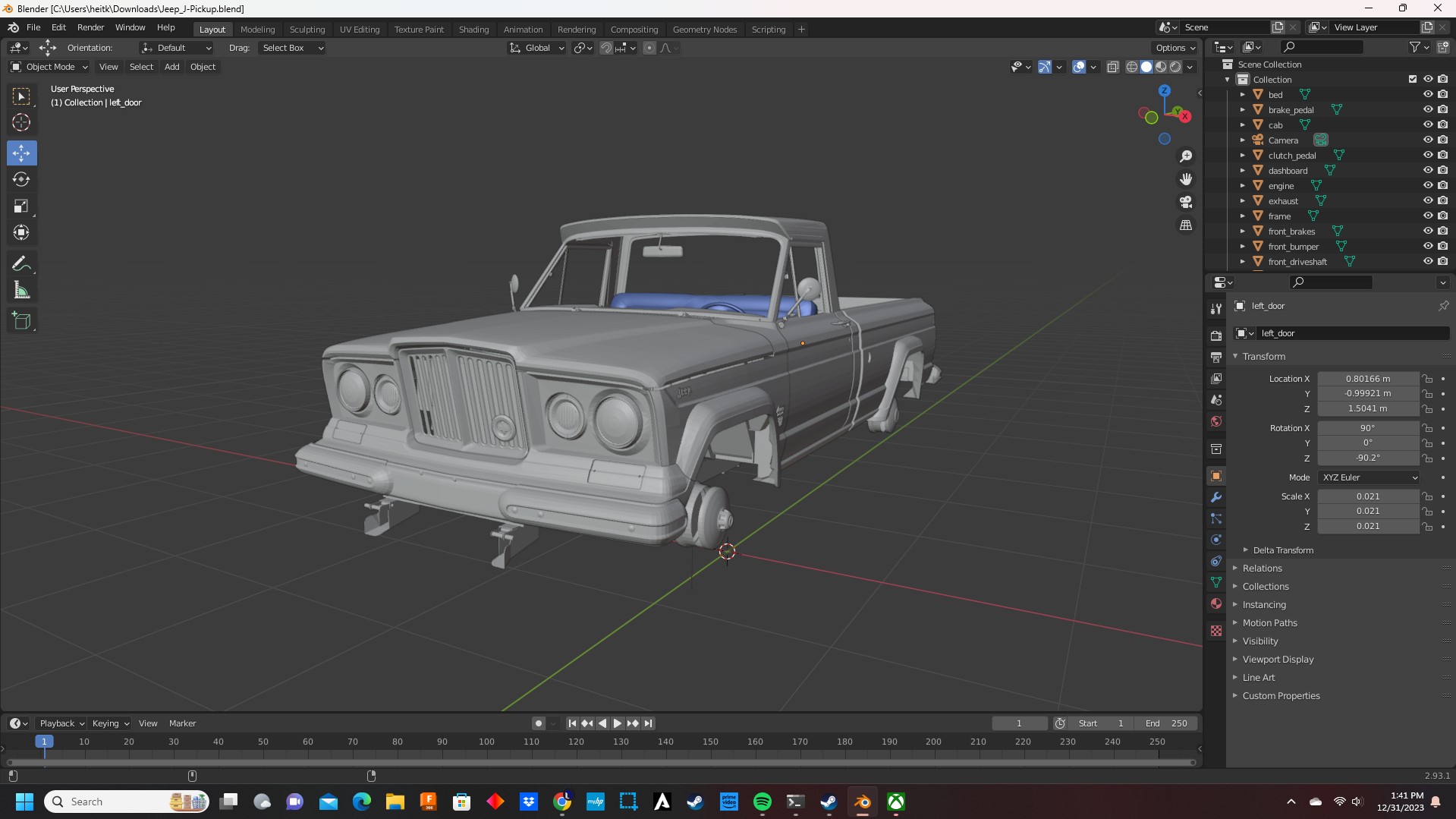This screenshot has height=819, width=1456.
Task: Activate the Measure tool
Action: click(x=21, y=291)
